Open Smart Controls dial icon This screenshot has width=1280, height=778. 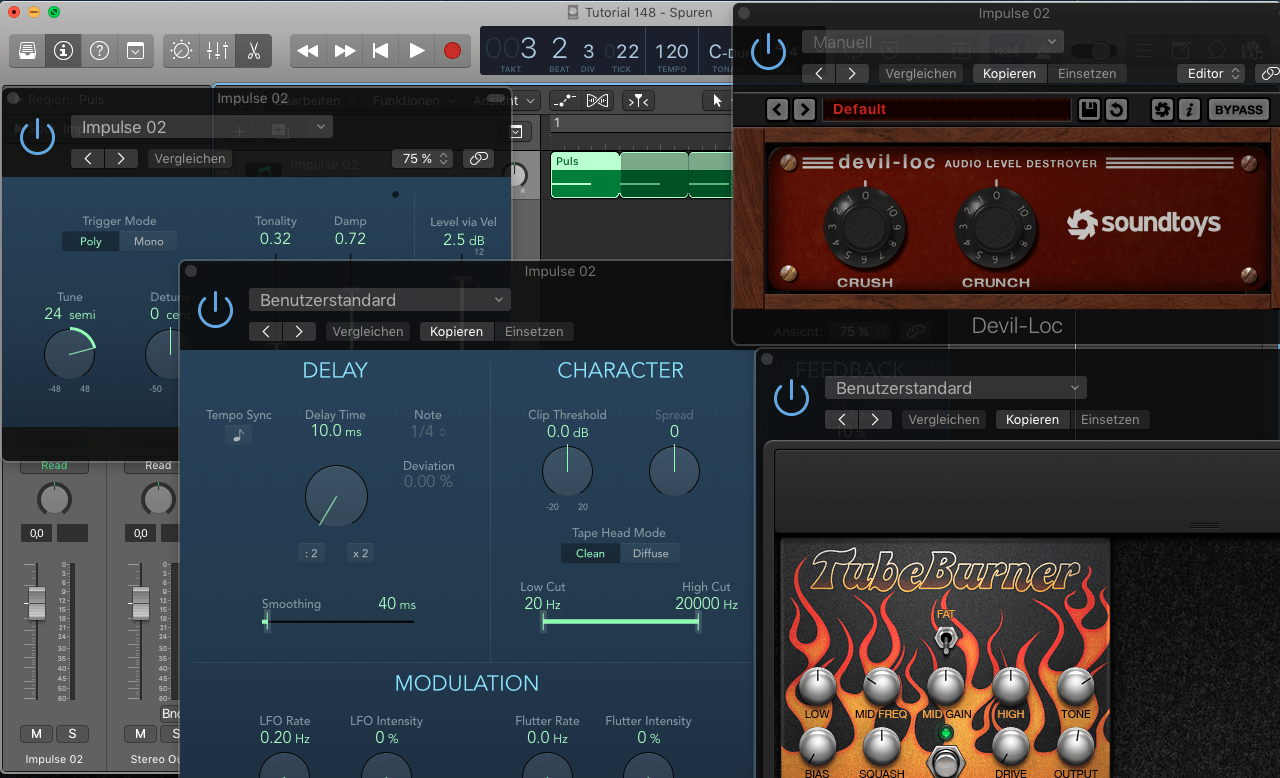coord(181,50)
